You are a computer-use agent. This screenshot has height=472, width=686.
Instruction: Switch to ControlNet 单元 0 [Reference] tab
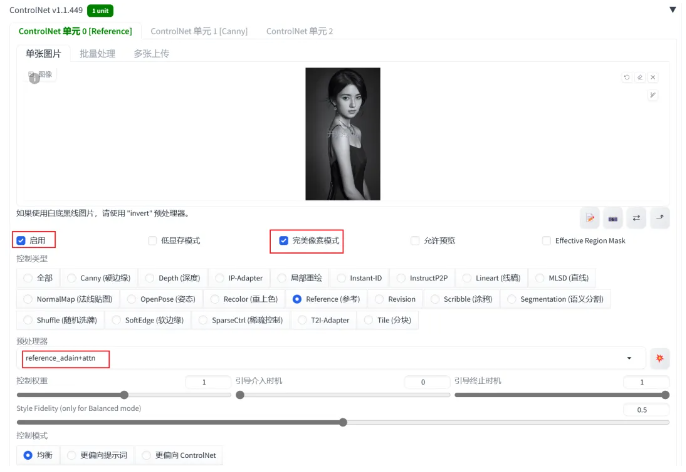tap(75, 31)
